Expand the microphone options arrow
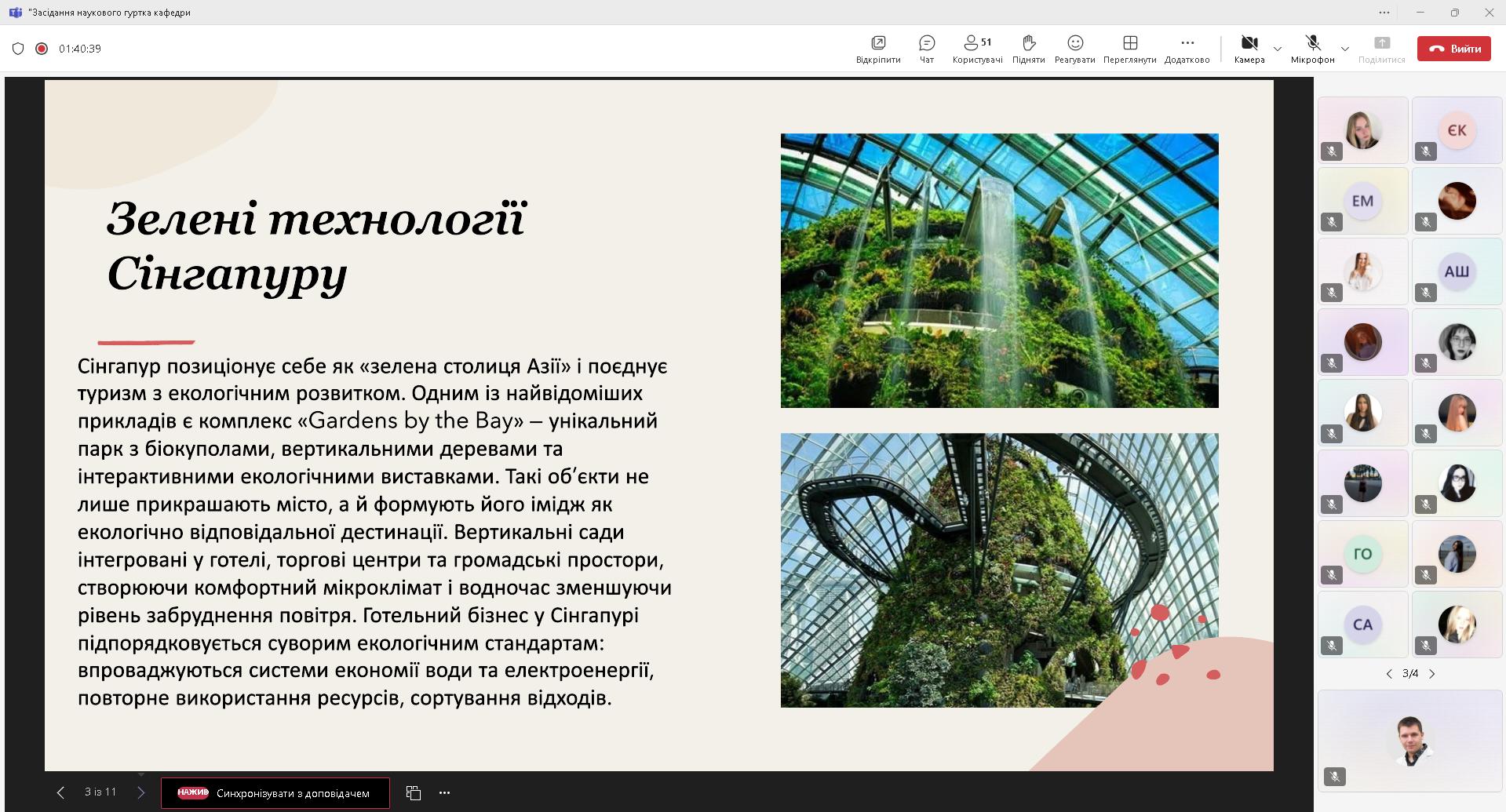 point(1345,49)
